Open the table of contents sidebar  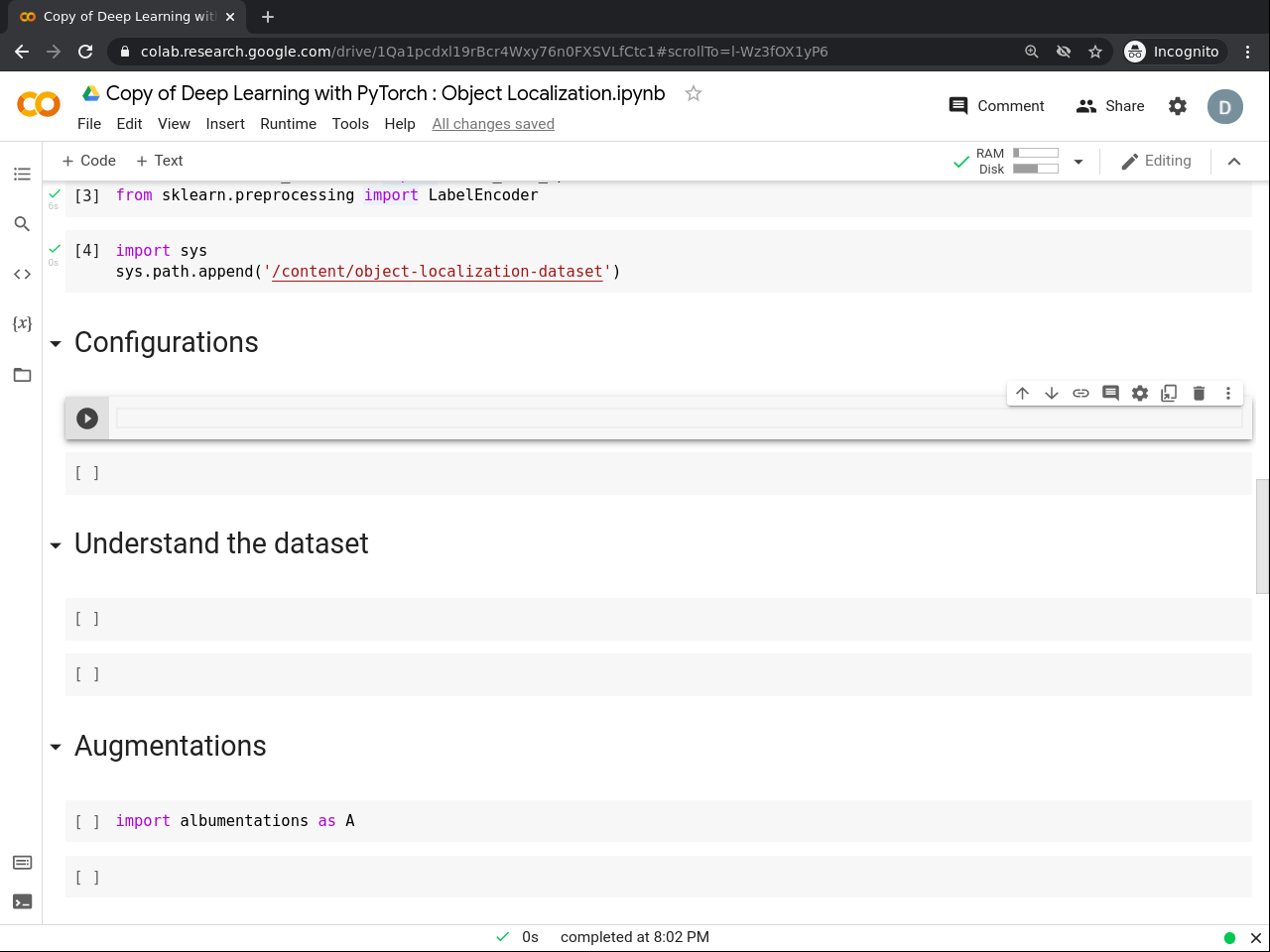click(22, 175)
